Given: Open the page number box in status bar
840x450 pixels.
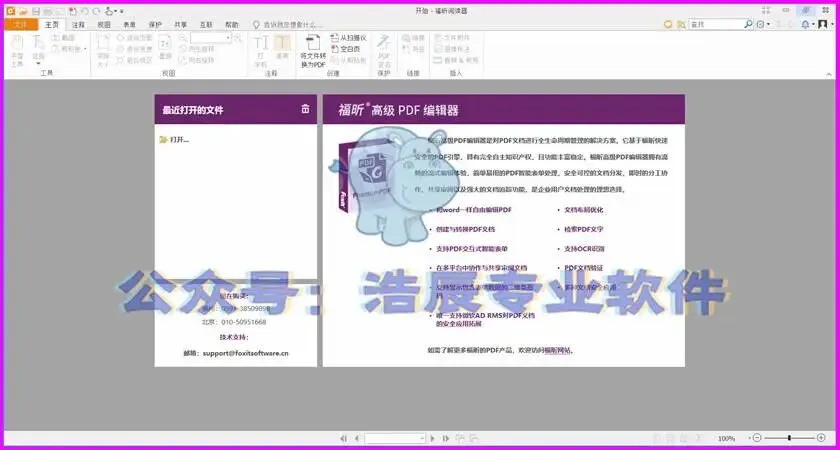Looking at the screenshot, I should click(x=395, y=438).
